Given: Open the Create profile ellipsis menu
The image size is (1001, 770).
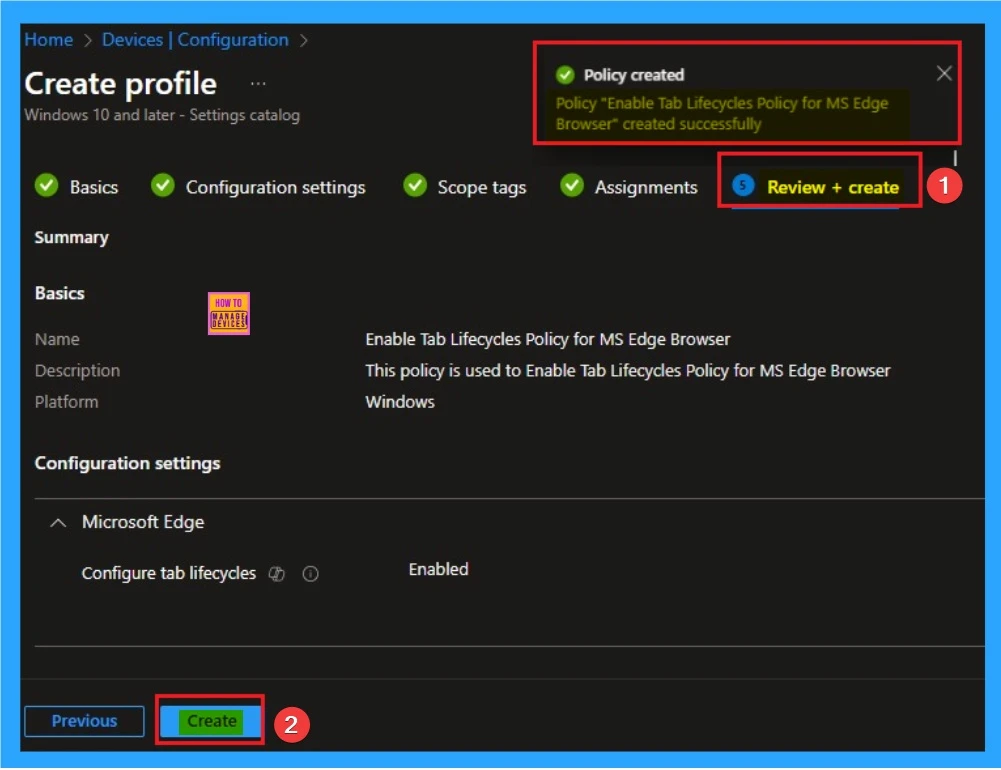Looking at the screenshot, I should [x=258, y=84].
